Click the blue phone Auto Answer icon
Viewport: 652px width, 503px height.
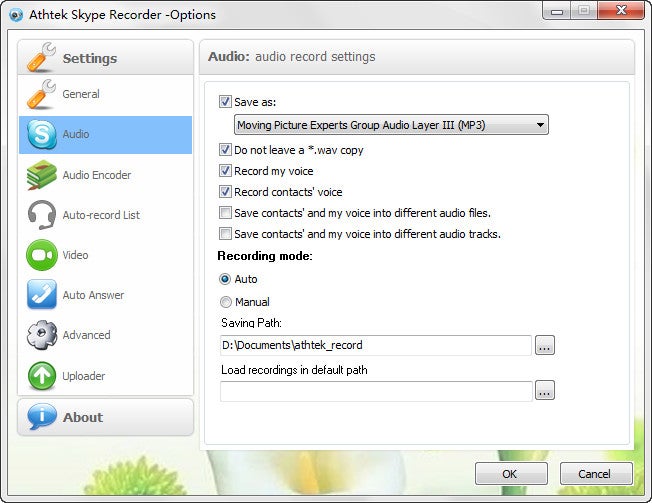[42, 294]
